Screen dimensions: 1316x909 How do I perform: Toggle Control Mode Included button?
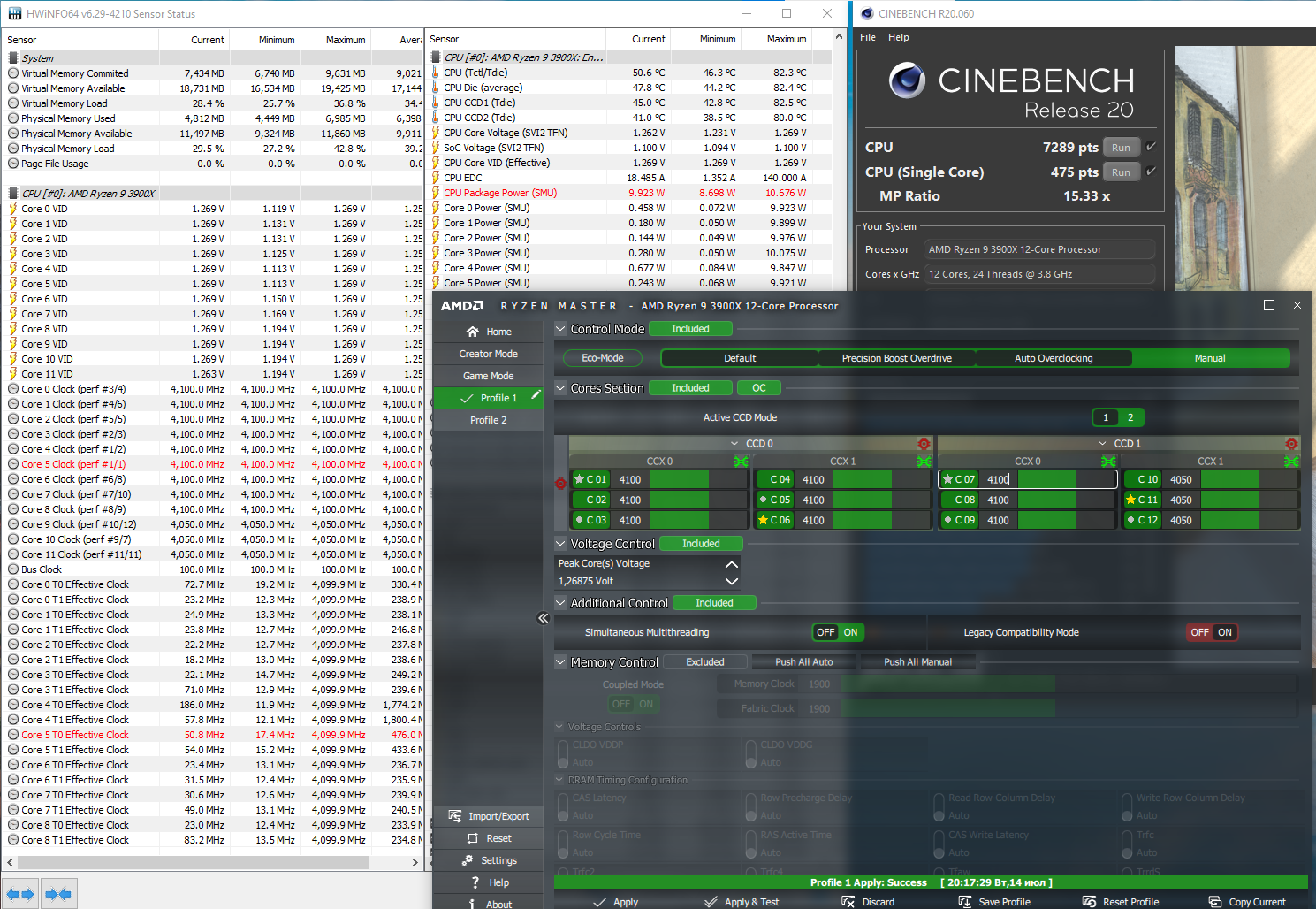coord(690,329)
